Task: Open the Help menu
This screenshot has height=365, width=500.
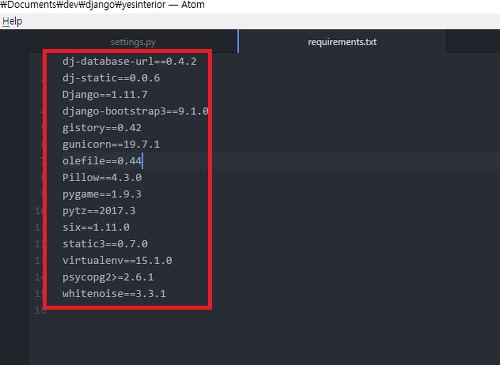Action: 12,21
